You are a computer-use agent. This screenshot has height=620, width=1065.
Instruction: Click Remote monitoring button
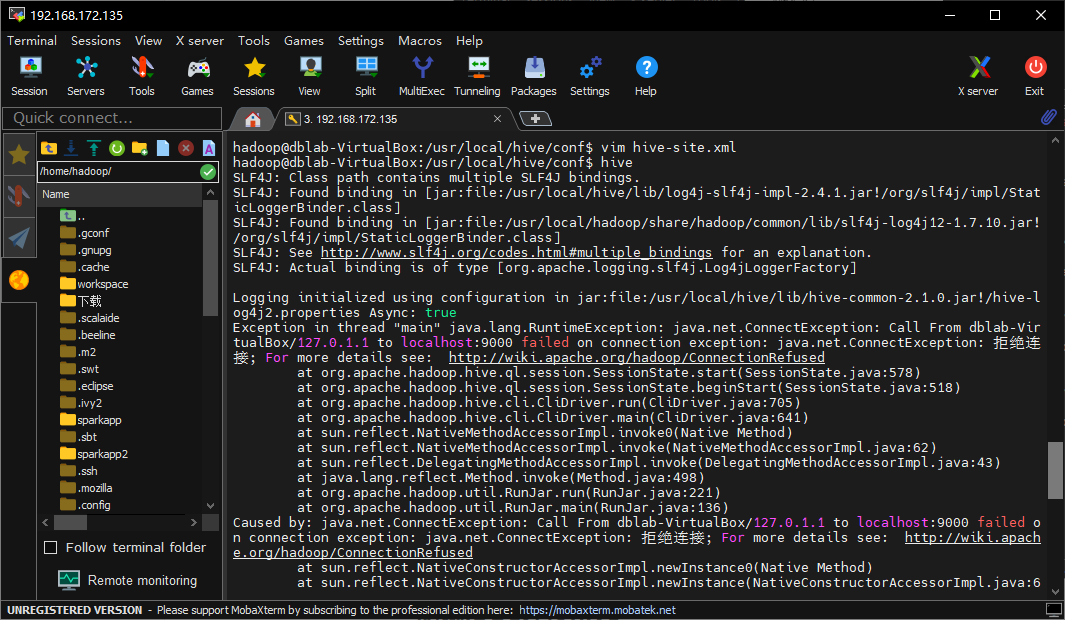(x=128, y=581)
